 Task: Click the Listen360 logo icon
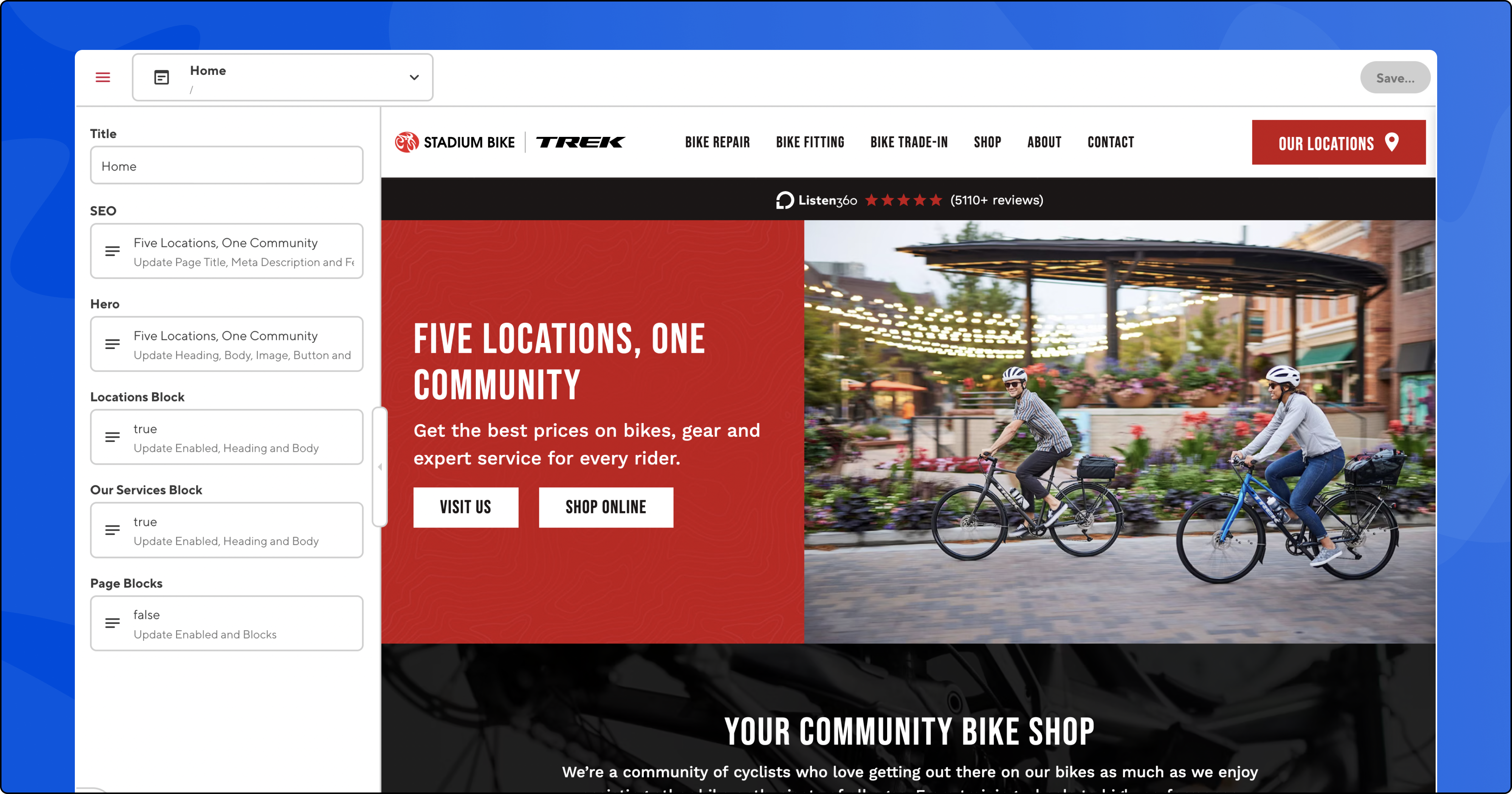(x=785, y=200)
